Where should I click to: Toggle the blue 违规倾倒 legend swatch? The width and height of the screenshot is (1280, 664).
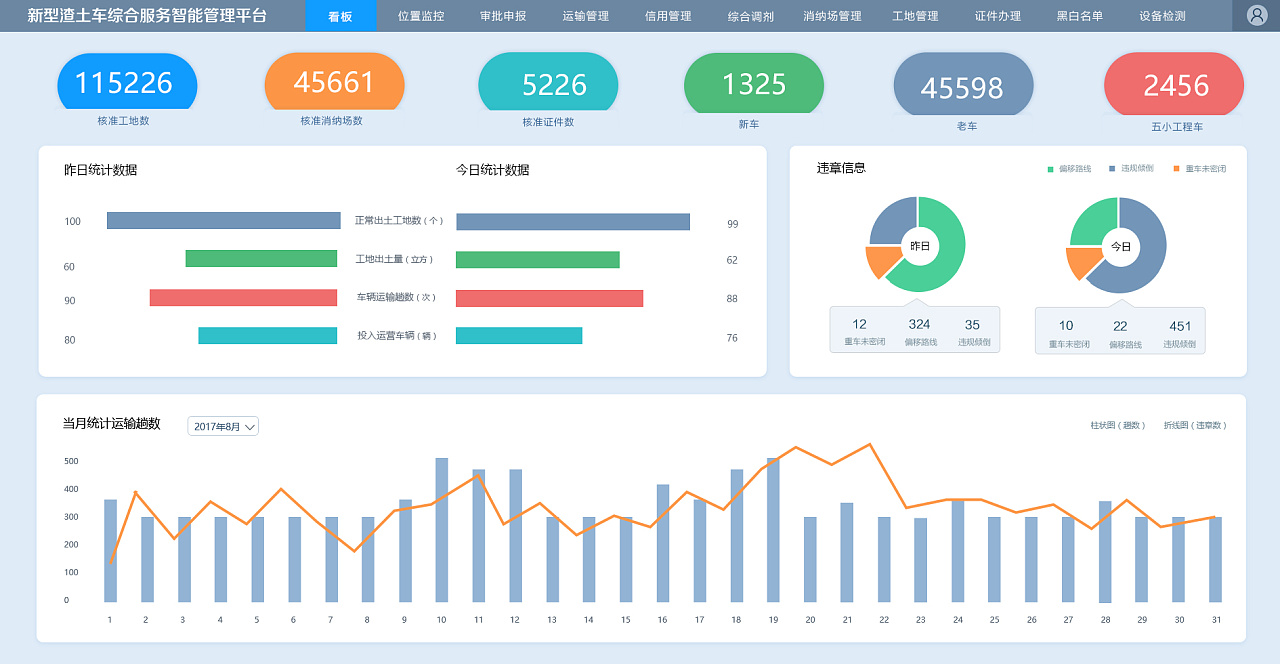(1113, 169)
